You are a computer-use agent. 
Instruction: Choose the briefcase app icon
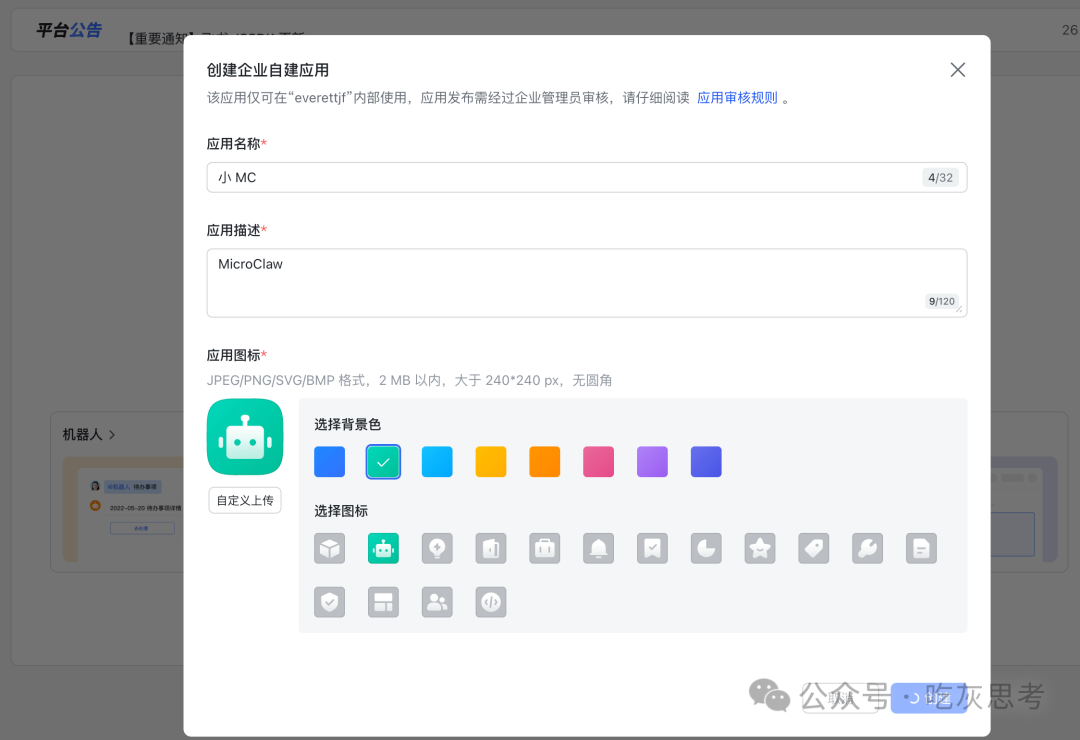tap(545, 548)
